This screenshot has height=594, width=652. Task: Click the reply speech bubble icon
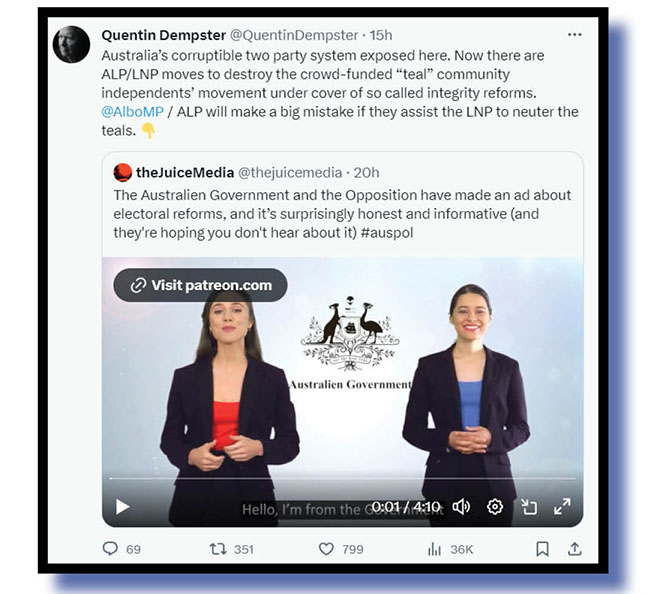(x=110, y=549)
